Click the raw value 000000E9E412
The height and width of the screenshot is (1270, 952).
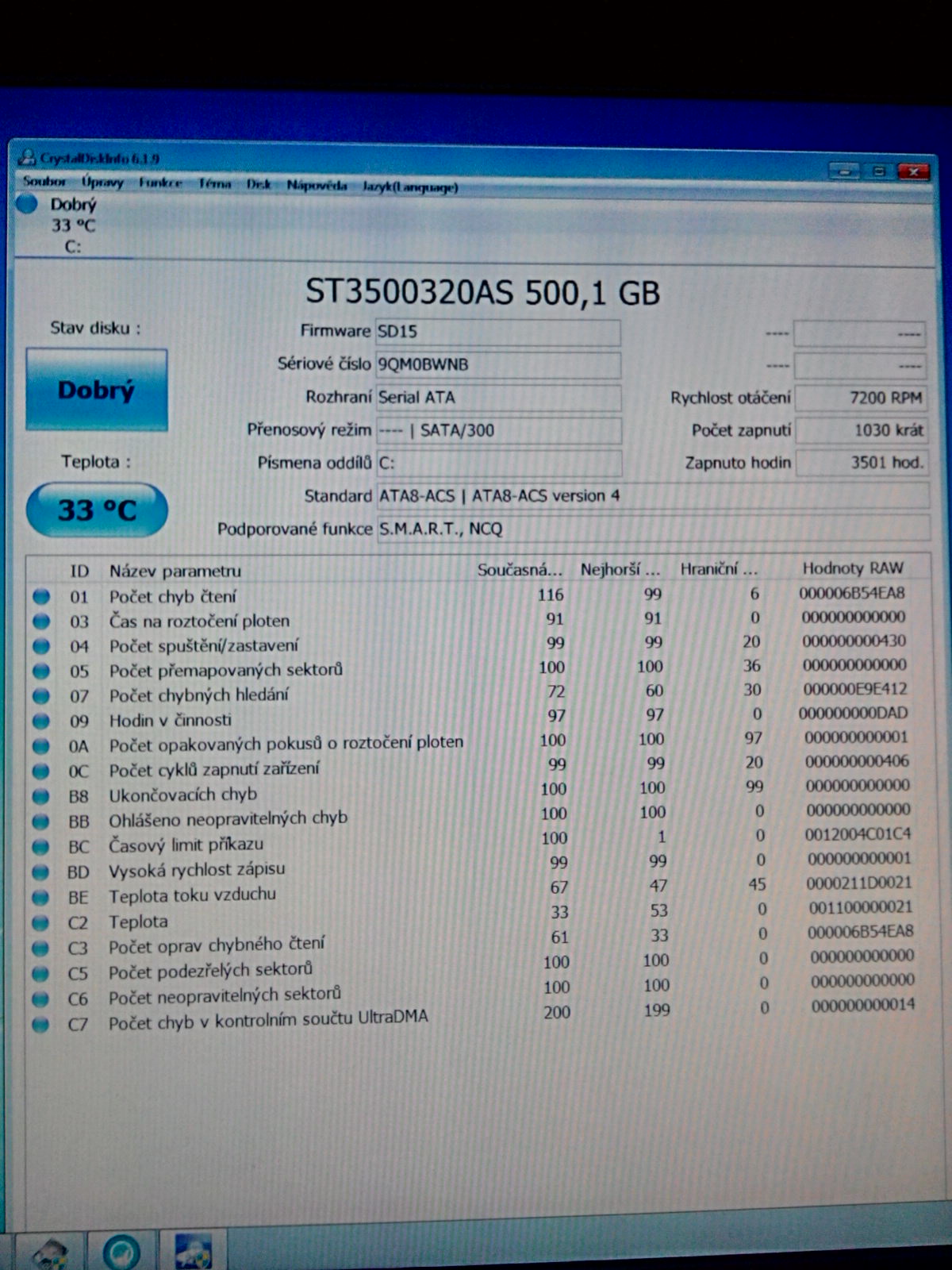pyautogui.click(x=855, y=689)
